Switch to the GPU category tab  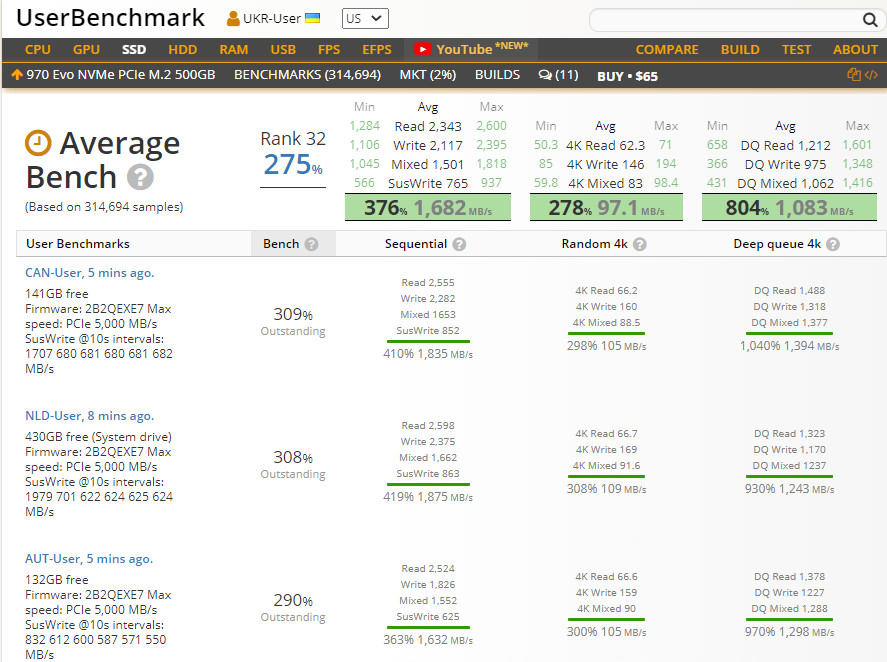click(x=86, y=49)
